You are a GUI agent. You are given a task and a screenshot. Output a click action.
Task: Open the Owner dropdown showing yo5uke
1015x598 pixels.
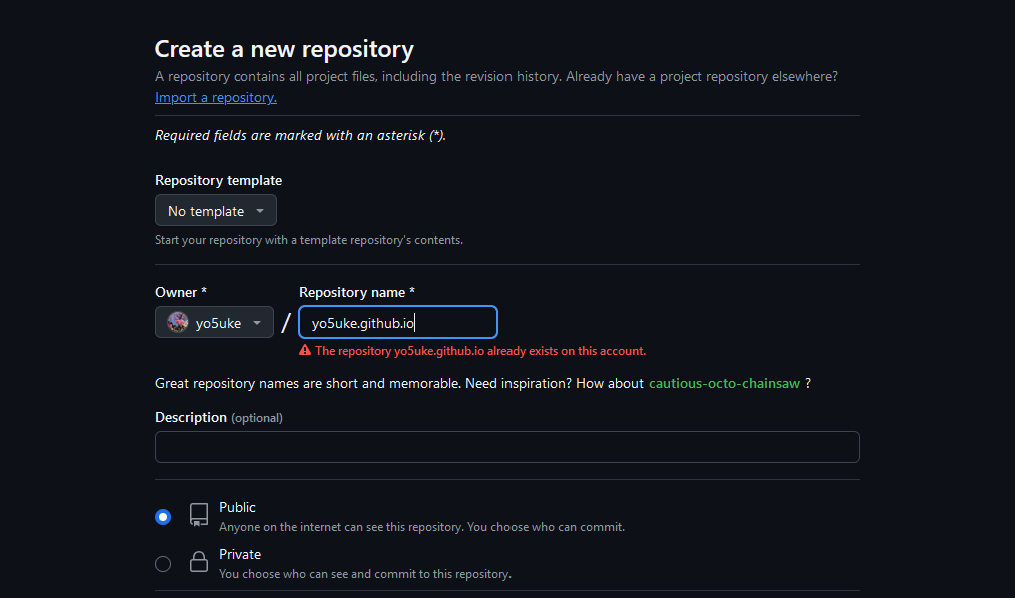click(x=214, y=322)
